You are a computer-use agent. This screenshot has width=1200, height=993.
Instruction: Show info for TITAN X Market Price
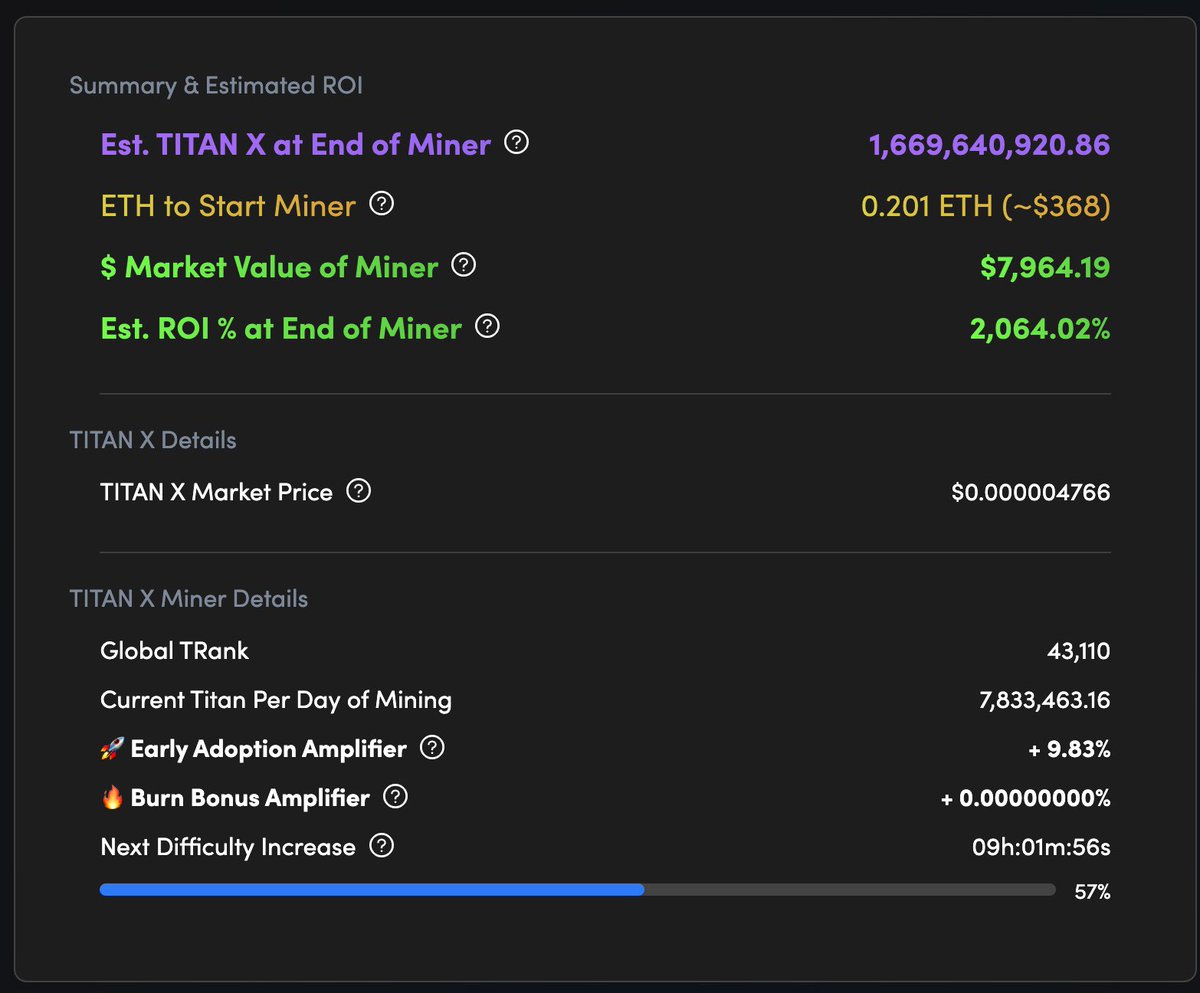[359, 491]
